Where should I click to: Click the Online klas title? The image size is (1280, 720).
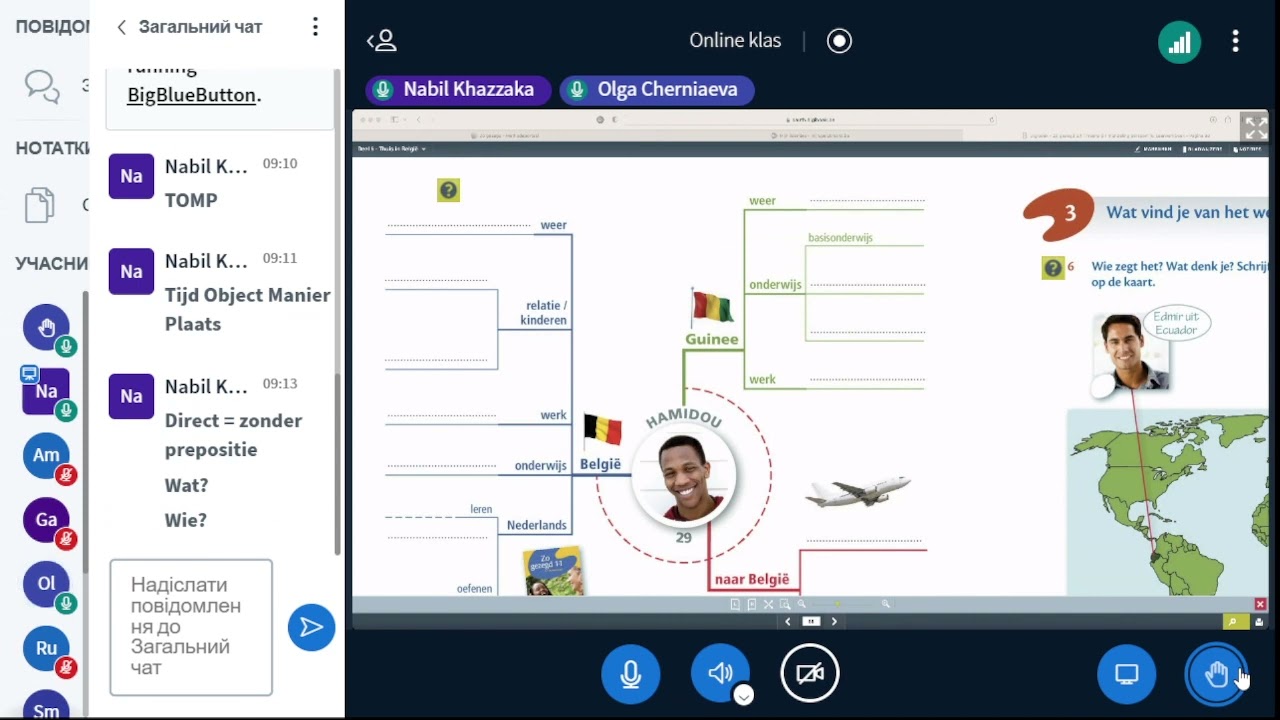pyautogui.click(x=735, y=41)
